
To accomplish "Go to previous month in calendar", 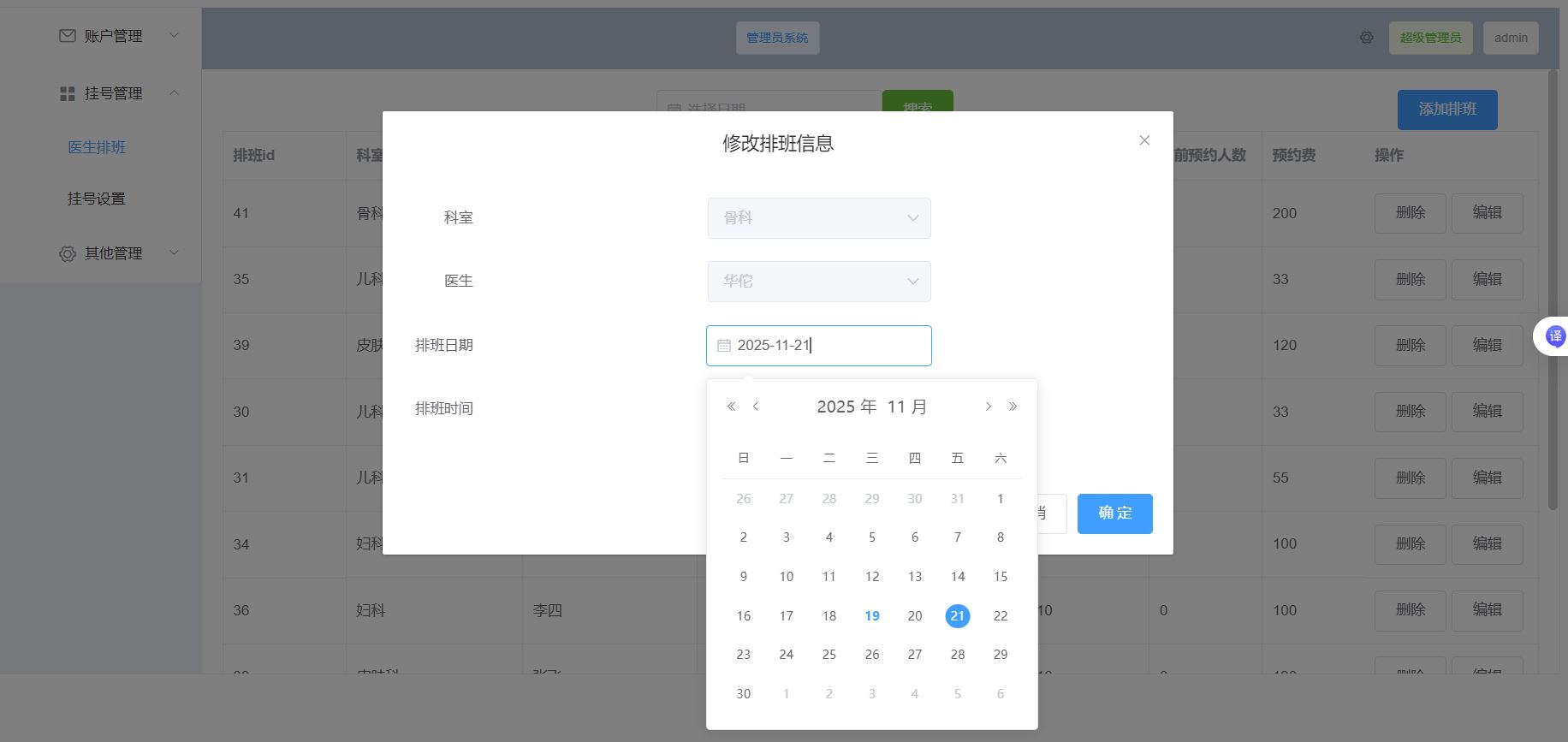I will pyautogui.click(x=756, y=407).
